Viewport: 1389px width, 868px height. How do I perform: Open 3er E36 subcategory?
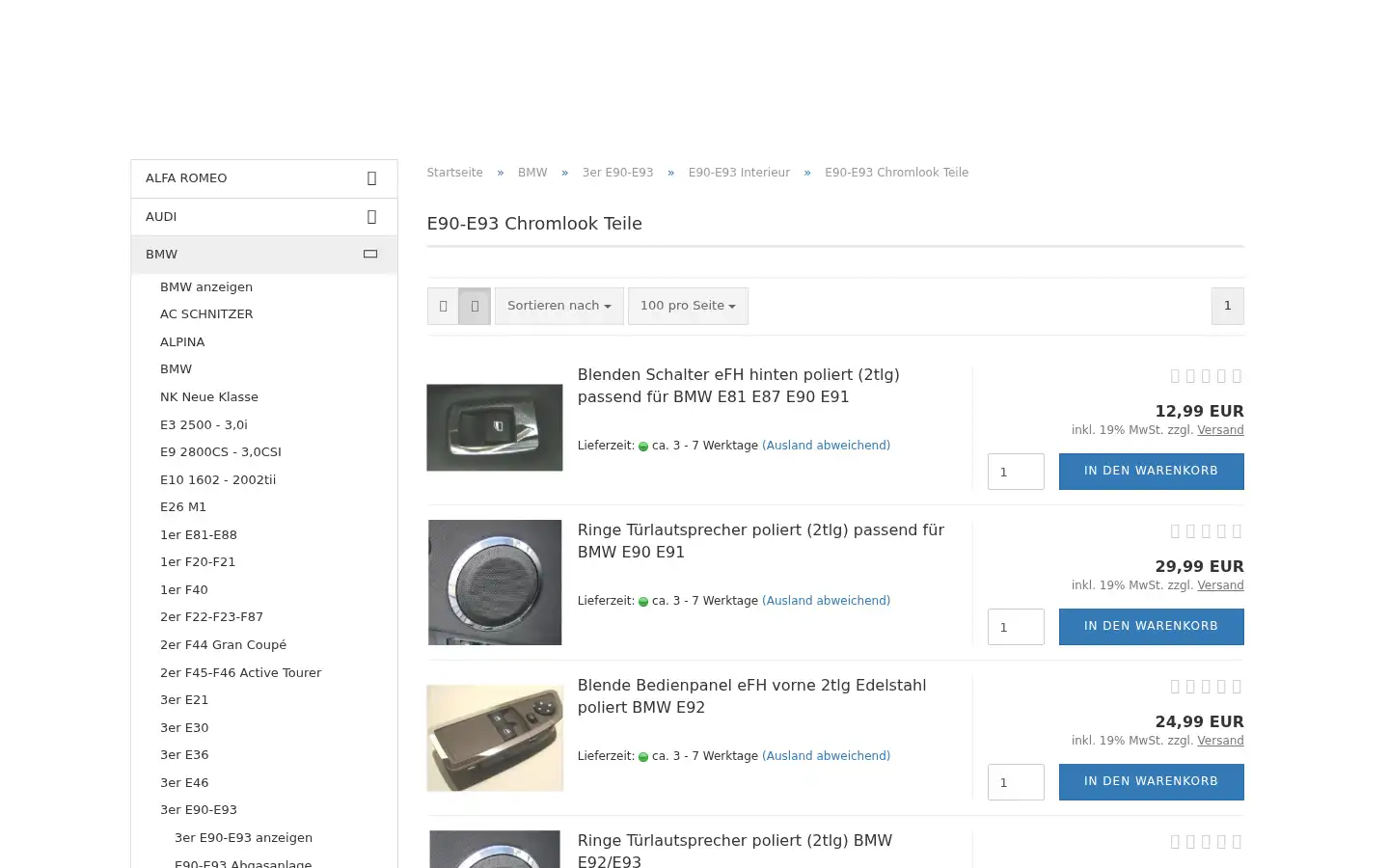[x=184, y=755]
